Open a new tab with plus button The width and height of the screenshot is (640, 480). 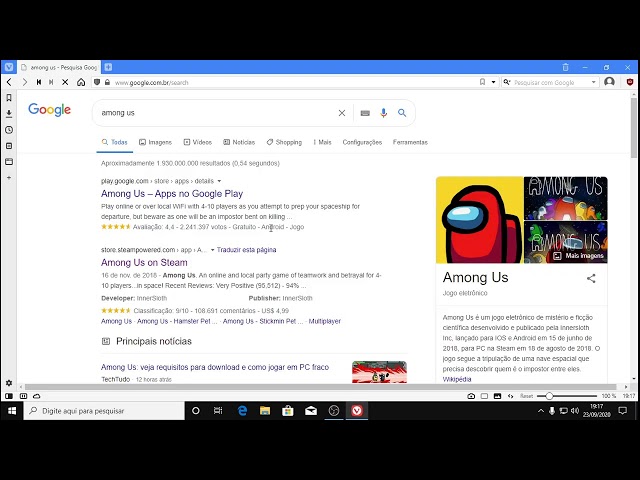pos(108,67)
